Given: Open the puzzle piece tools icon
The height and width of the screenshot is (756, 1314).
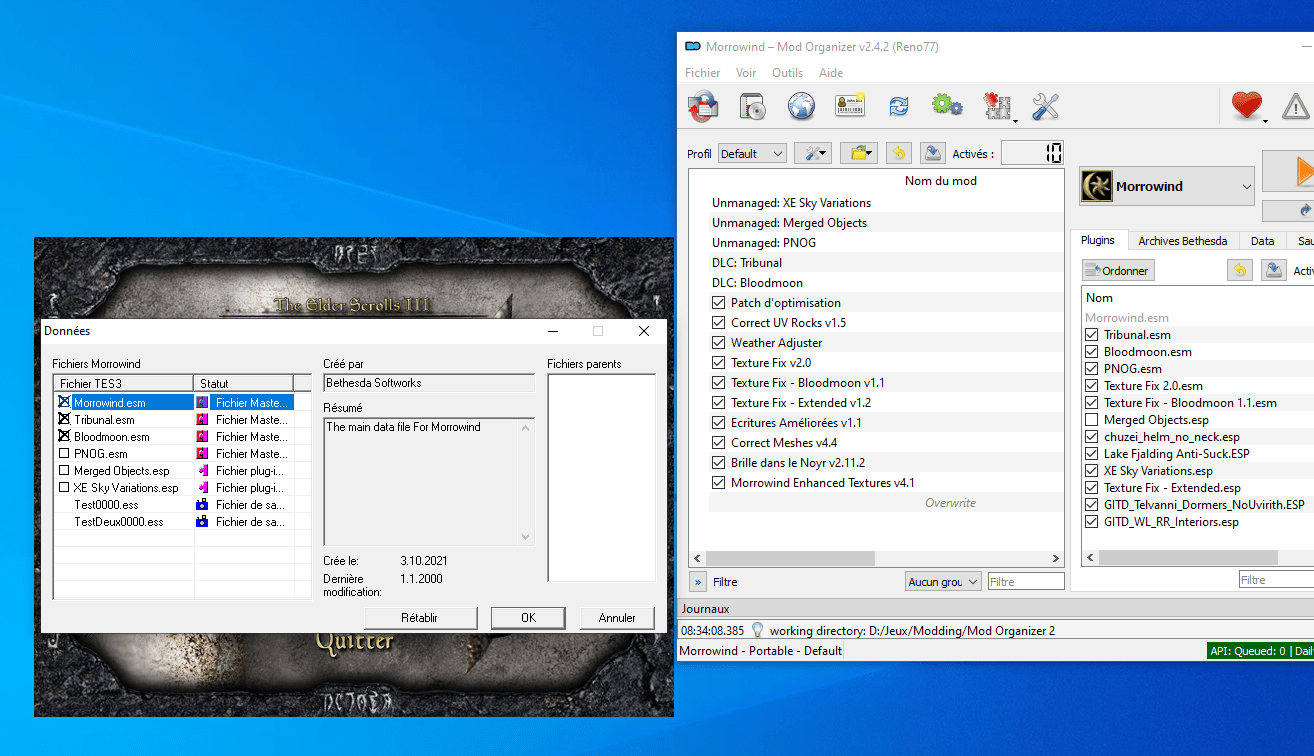Looking at the screenshot, I should click(x=997, y=105).
